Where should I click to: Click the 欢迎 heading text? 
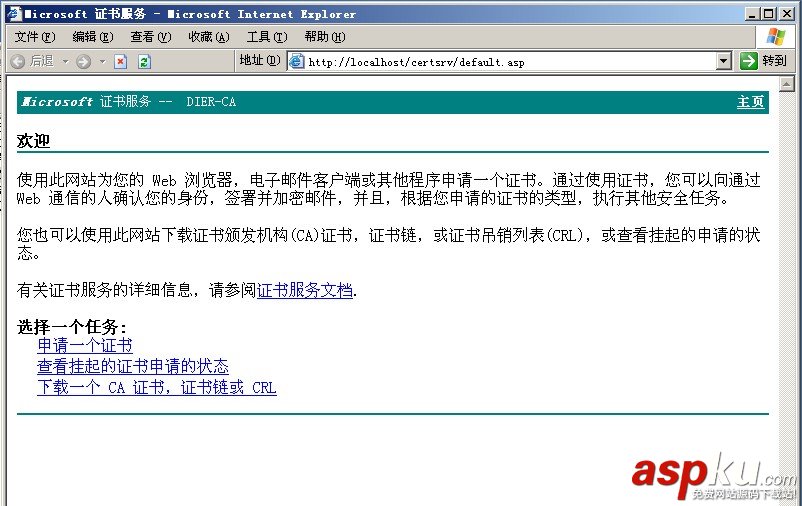coord(33,141)
